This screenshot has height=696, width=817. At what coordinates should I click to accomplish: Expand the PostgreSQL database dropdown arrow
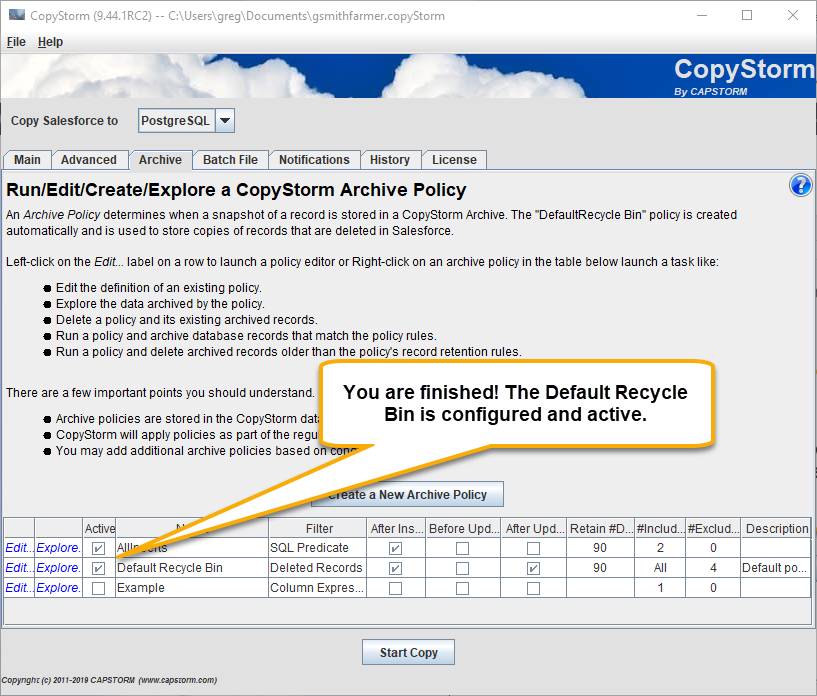[x=225, y=120]
